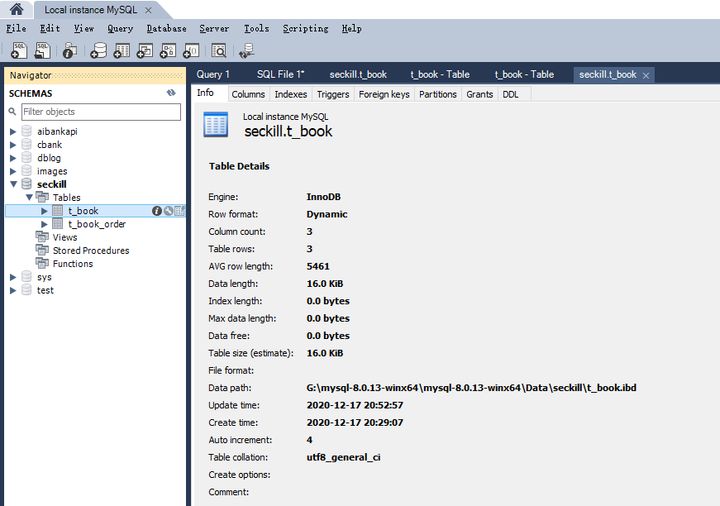
Task: Click the aibankapi database icon
Action: (x=27, y=131)
